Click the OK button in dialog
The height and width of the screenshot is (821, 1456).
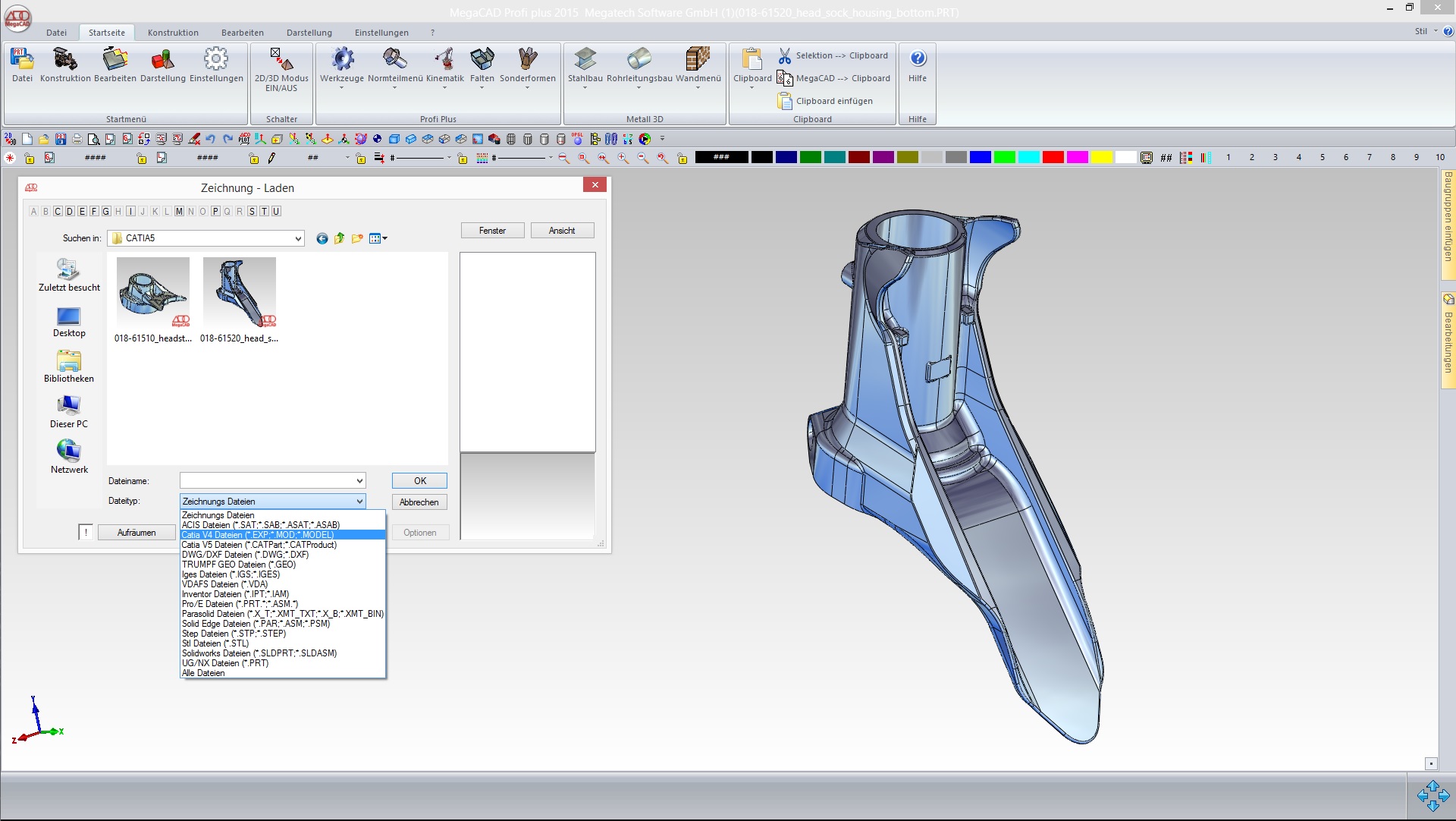(419, 481)
